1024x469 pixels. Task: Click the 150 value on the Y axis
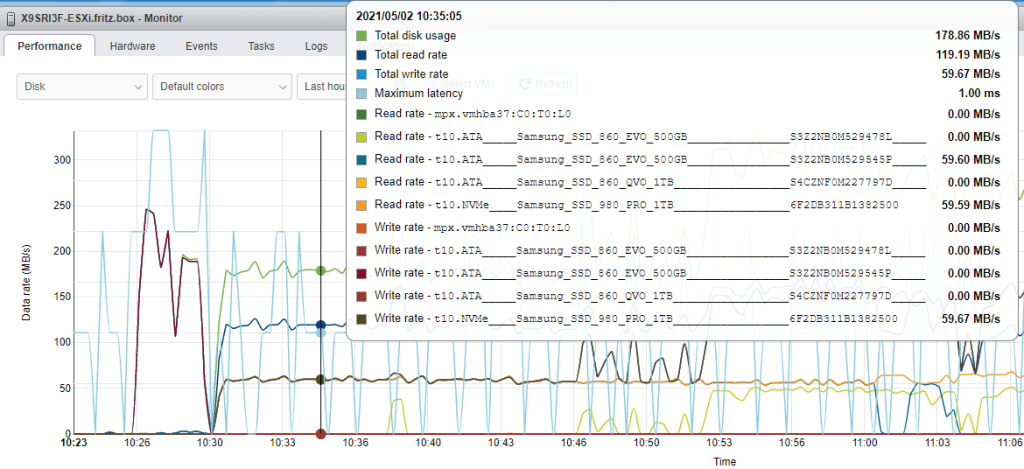click(x=61, y=297)
